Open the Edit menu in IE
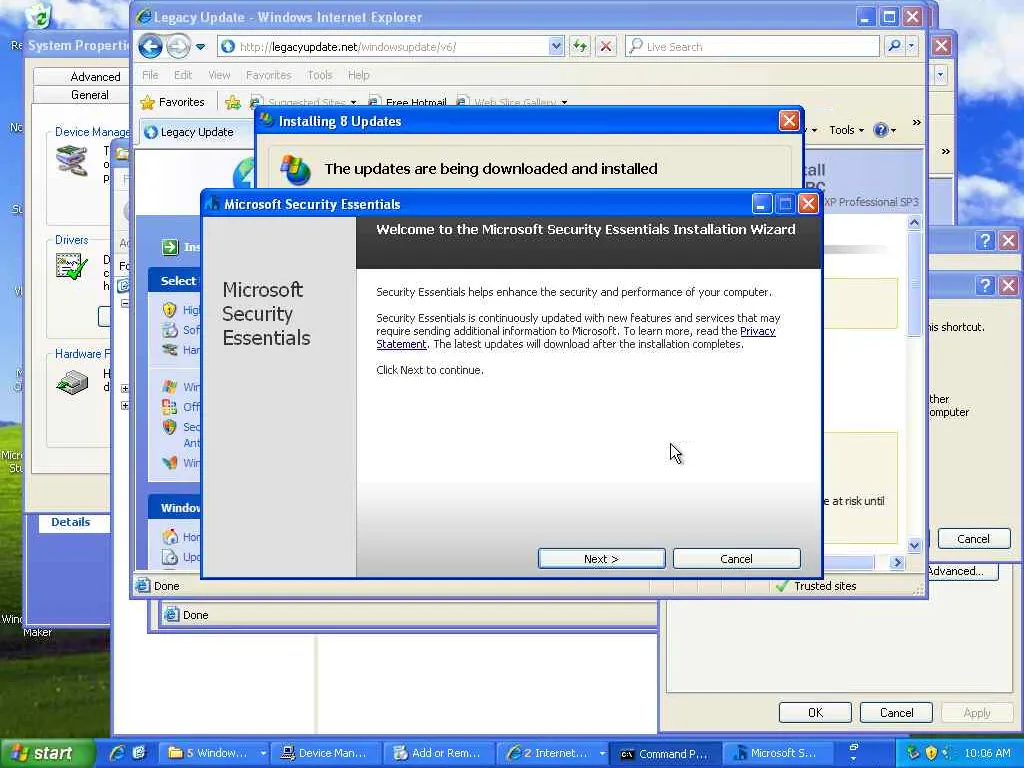 tap(183, 75)
